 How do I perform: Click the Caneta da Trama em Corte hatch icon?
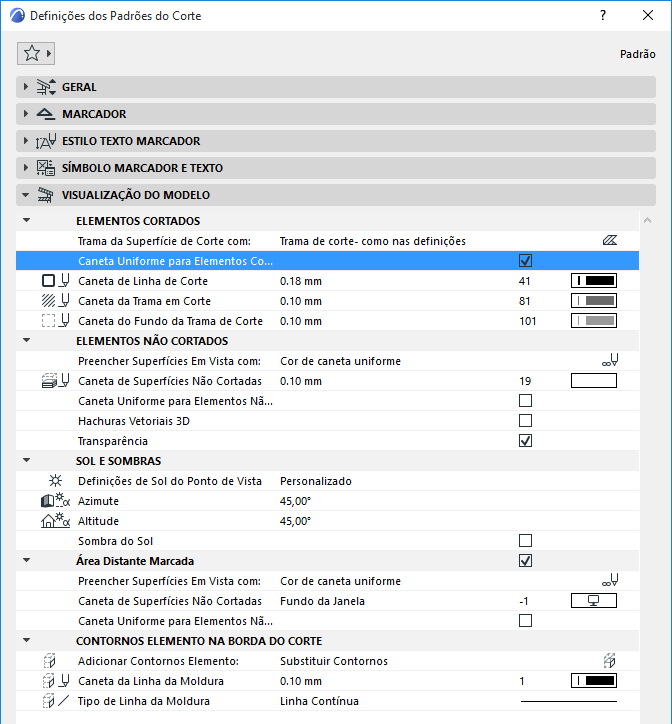point(55,301)
